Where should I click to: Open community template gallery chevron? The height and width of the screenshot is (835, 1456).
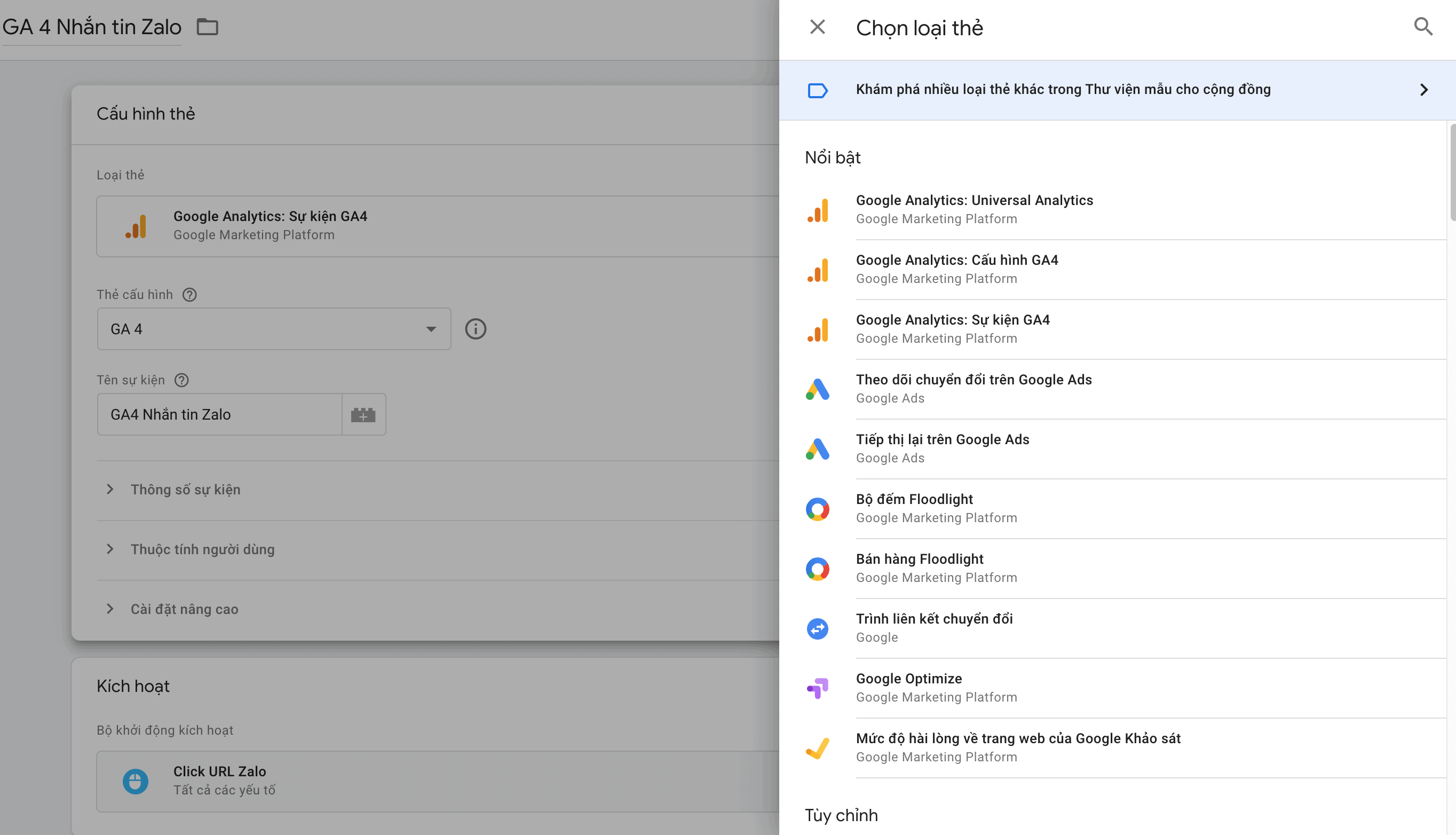pyautogui.click(x=1424, y=90)
